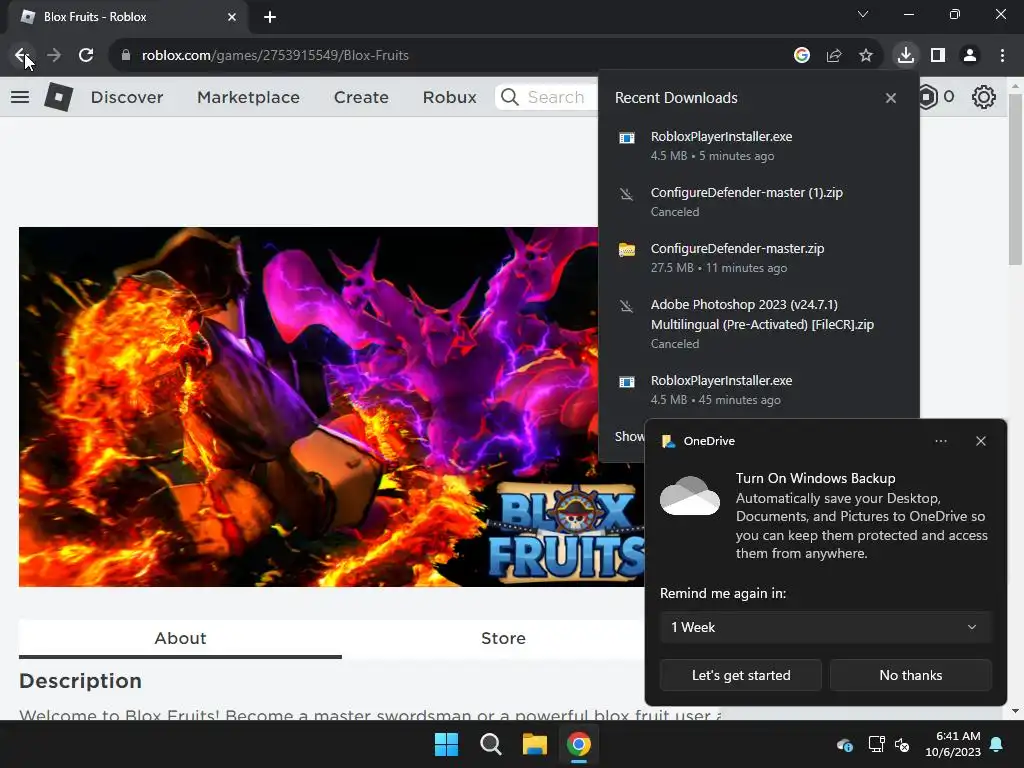Open ConfigureDefender-master.zip download
This screenshot has height=768, width=1024.
point(759,258)
